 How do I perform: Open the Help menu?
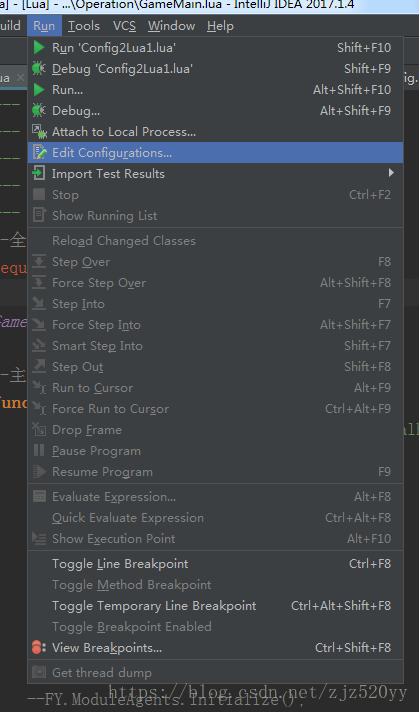pyautogui.click(x=220, y=26)
